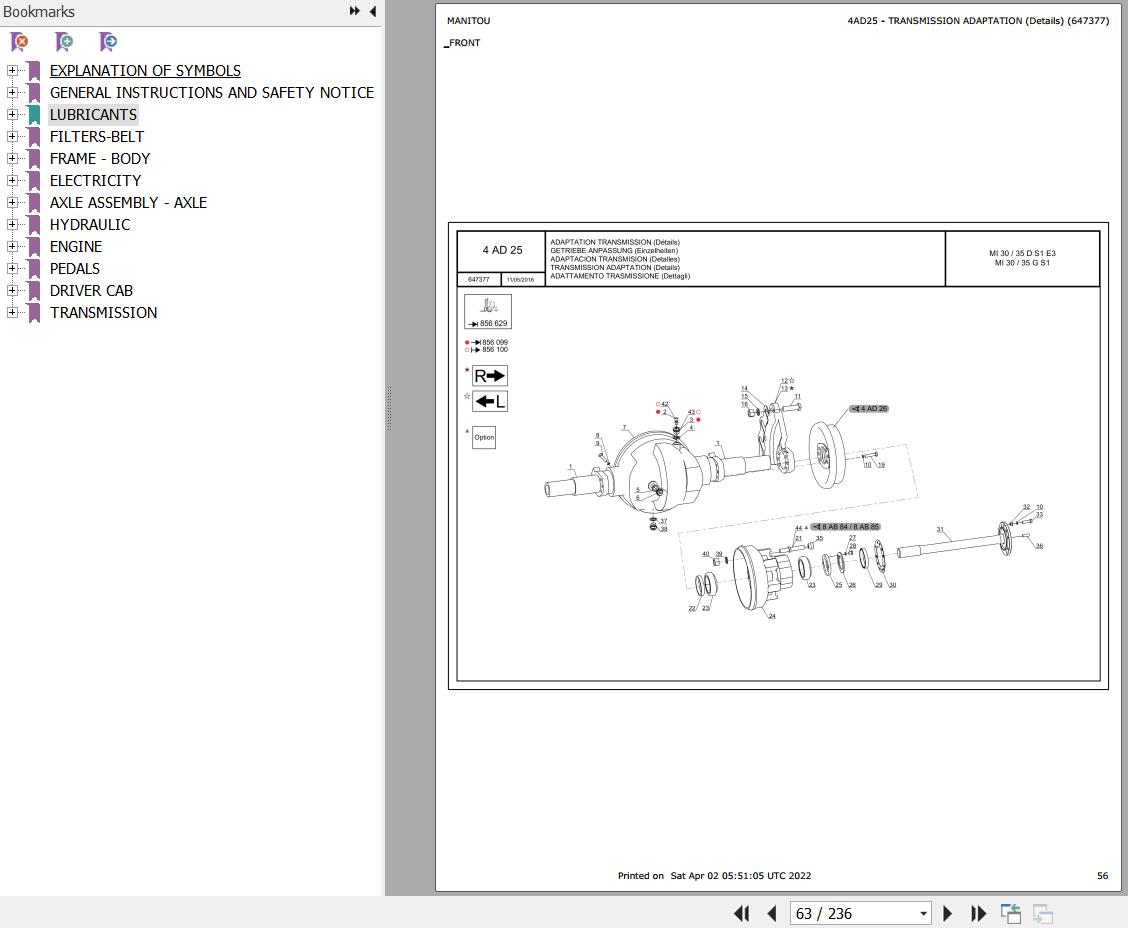This screenshot has height=928, width=1128.
Task: Advance to the next page
Action: click(947, 913)
